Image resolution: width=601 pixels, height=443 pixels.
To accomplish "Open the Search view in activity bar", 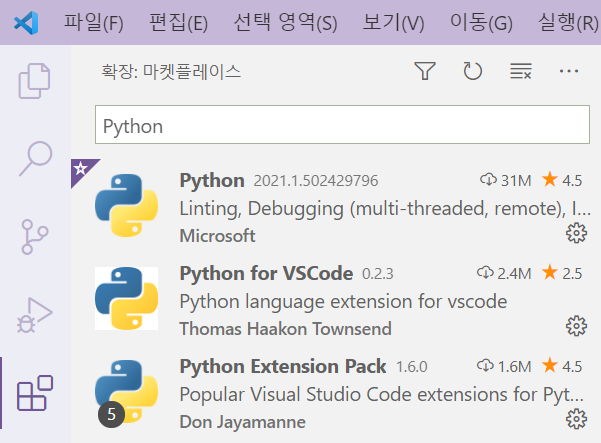I will coord(35,158).
